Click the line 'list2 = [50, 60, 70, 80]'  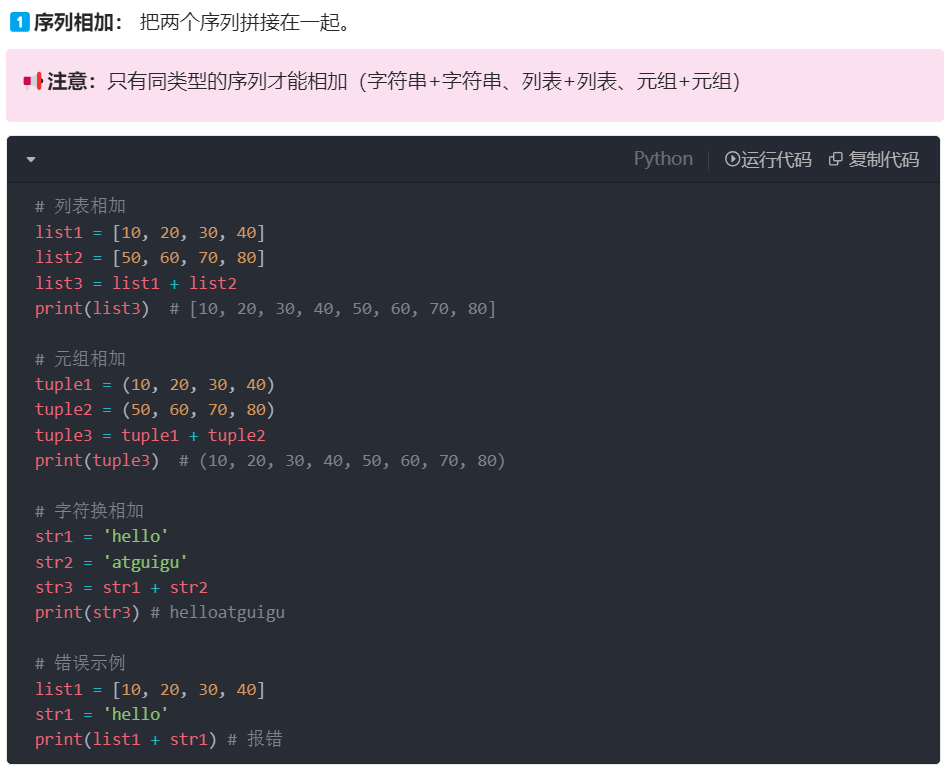tap(150, 258)
